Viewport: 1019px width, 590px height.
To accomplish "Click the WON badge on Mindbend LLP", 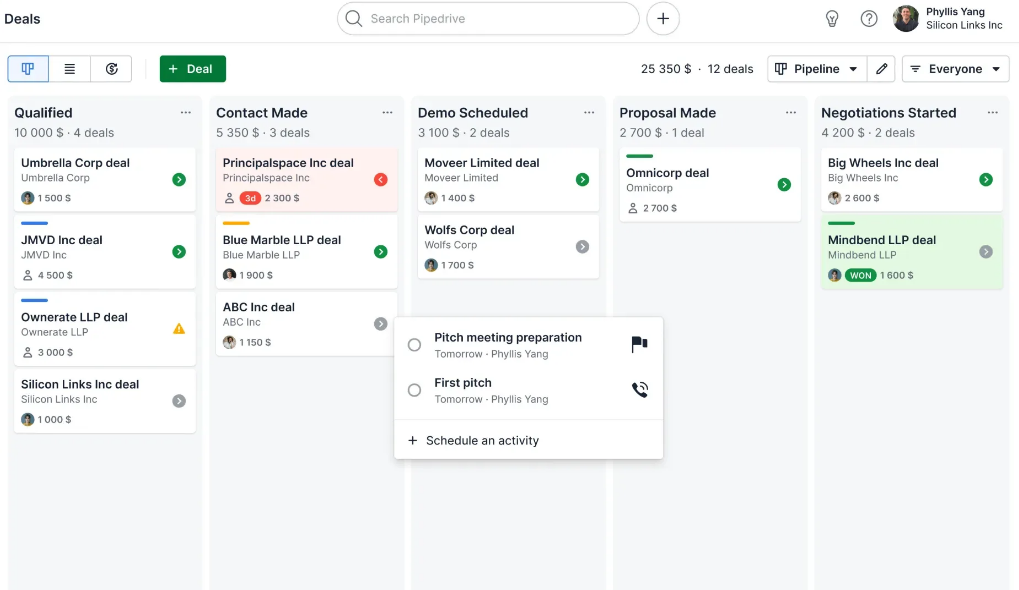I will [860, 276].
